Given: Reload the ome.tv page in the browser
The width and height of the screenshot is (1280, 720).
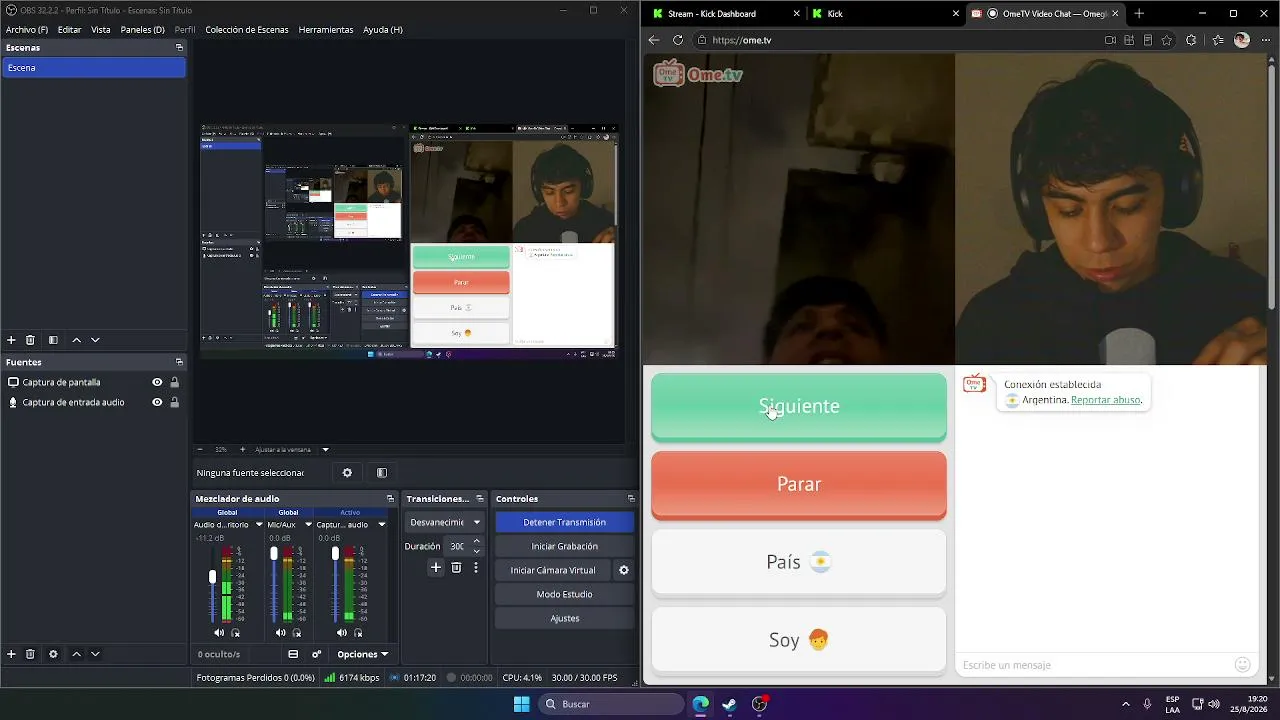Looking at the screenshot, I should pos(678,40).
